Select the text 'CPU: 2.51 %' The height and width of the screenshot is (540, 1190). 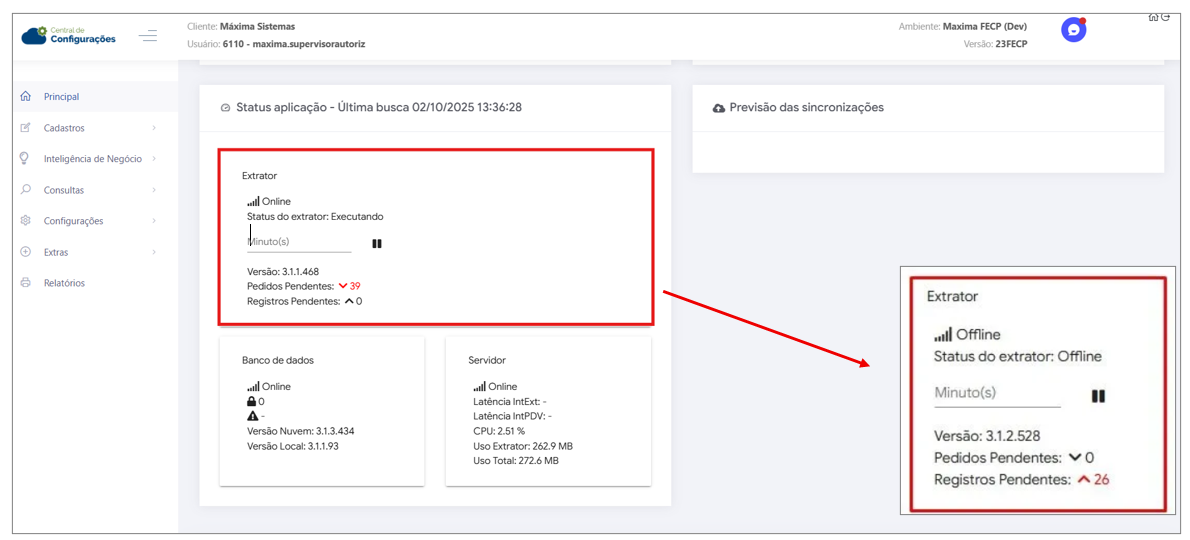click(499, 431)
